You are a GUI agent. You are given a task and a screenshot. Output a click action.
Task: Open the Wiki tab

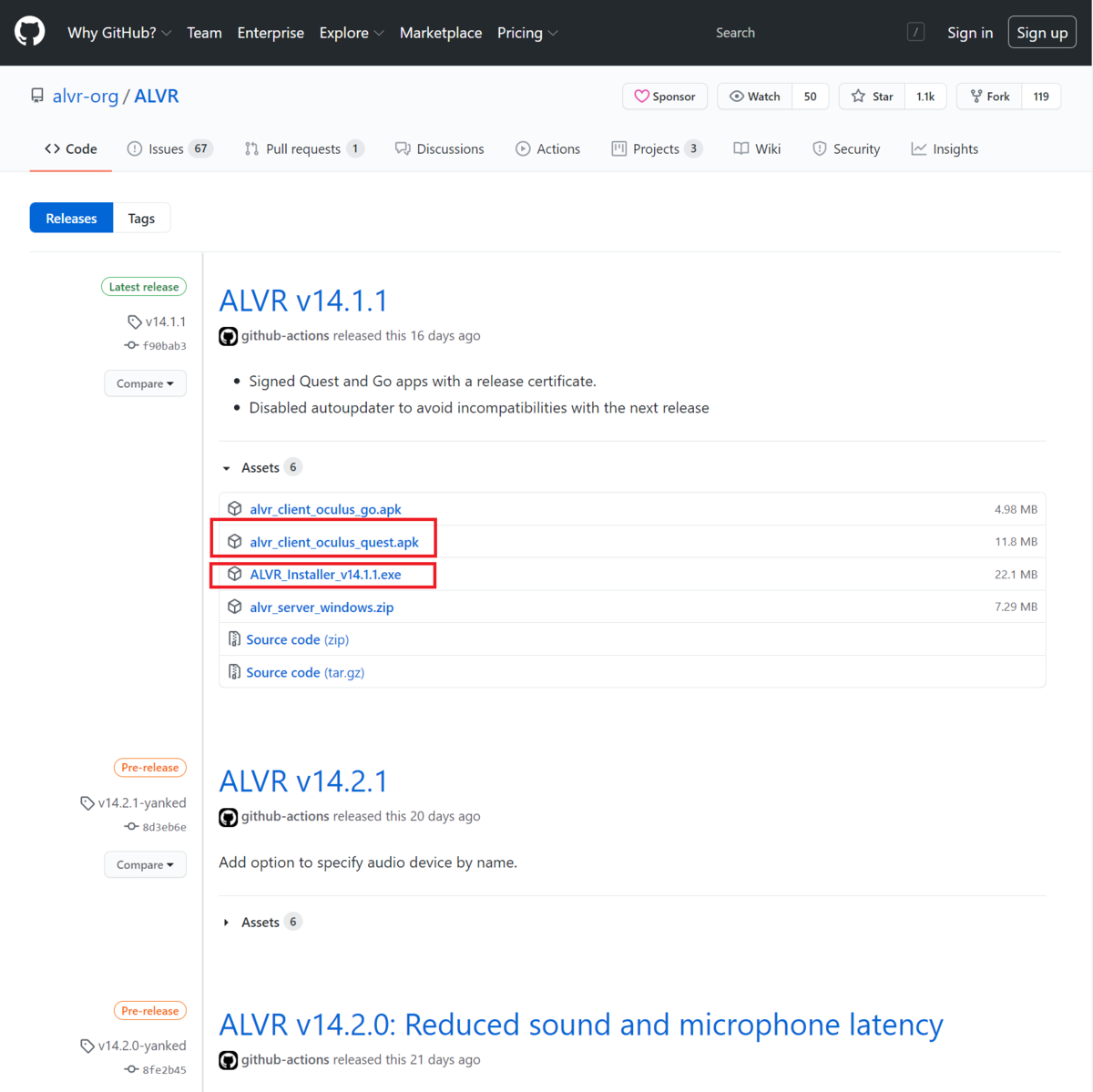pos(757,148)
